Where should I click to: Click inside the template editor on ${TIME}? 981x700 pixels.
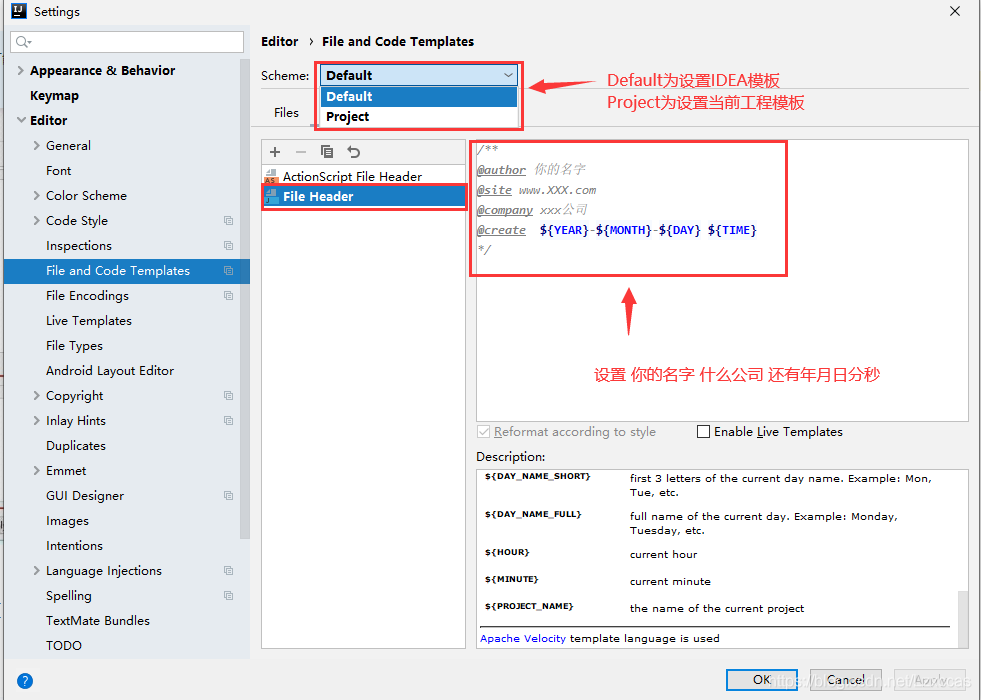[732, 230]
